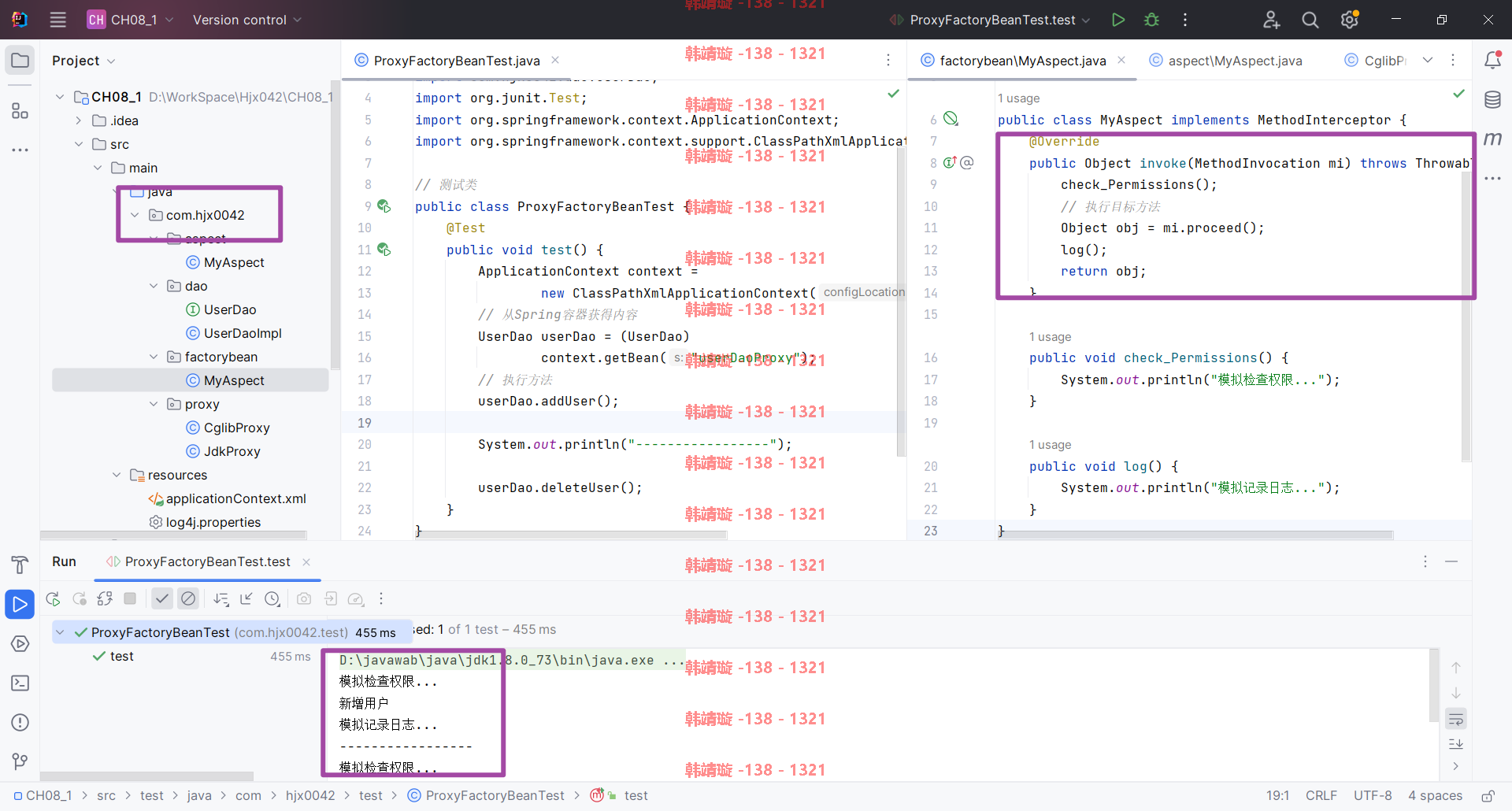1512x811 pixels.
Task: Collapse the dao package
Action: (x=154, y=286)
